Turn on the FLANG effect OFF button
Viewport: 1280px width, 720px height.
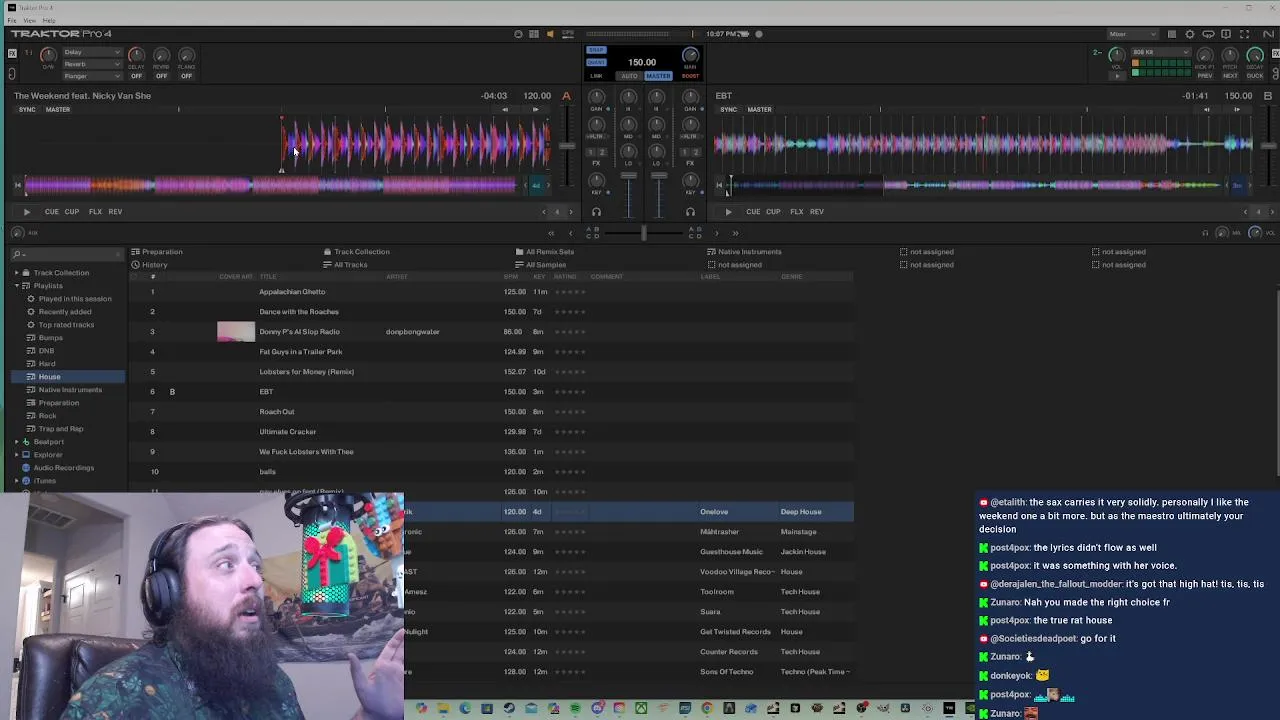pyautogui.click(x=186, y=76)
